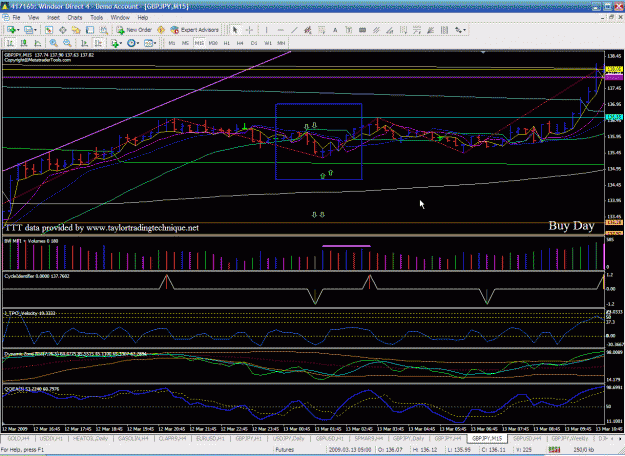Select the M1 timeframe

pyautogui.click(x=172, y=43)
